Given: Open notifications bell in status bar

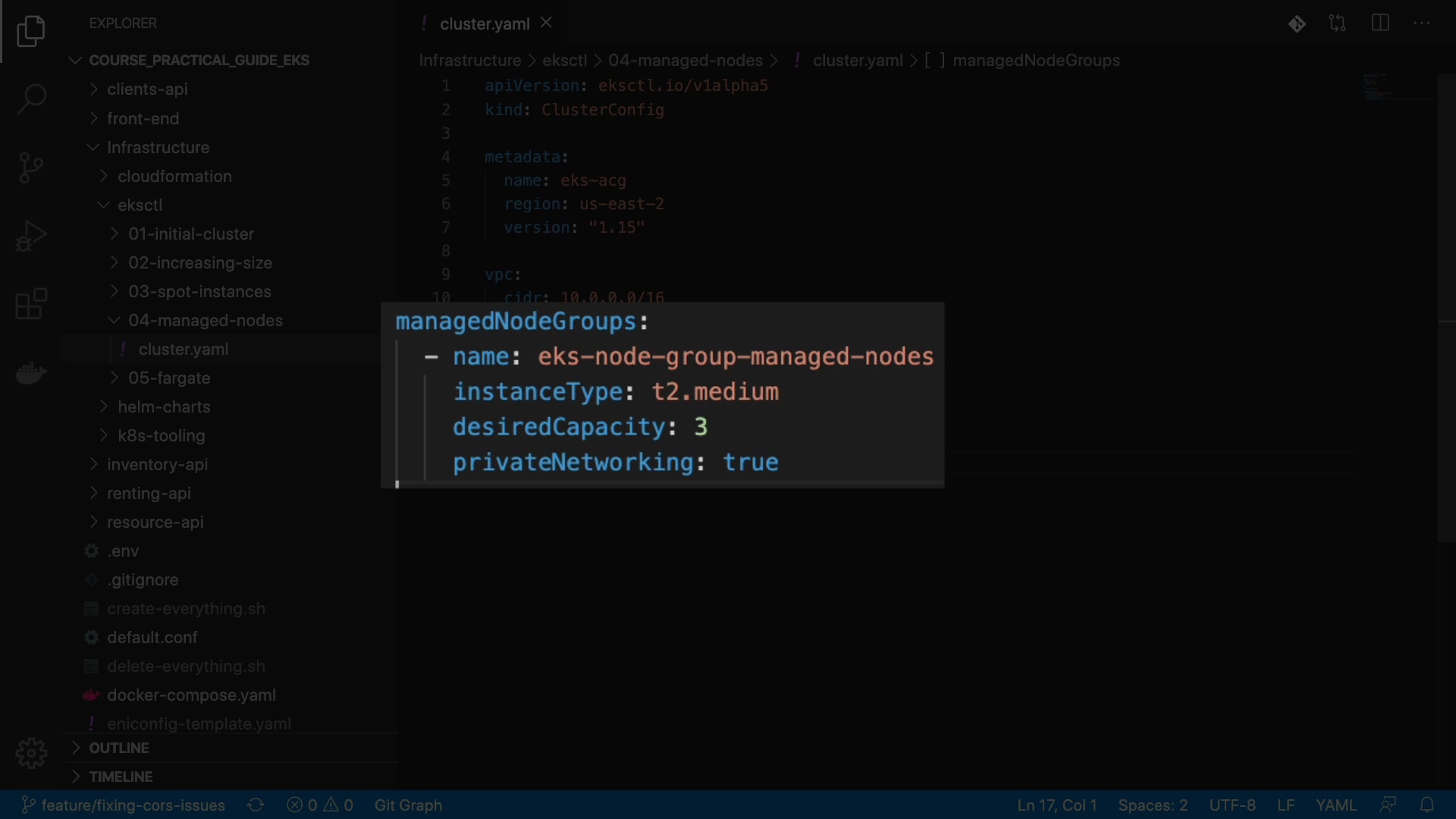Looking at the screenshot, I should click(x=1426, y=805).
